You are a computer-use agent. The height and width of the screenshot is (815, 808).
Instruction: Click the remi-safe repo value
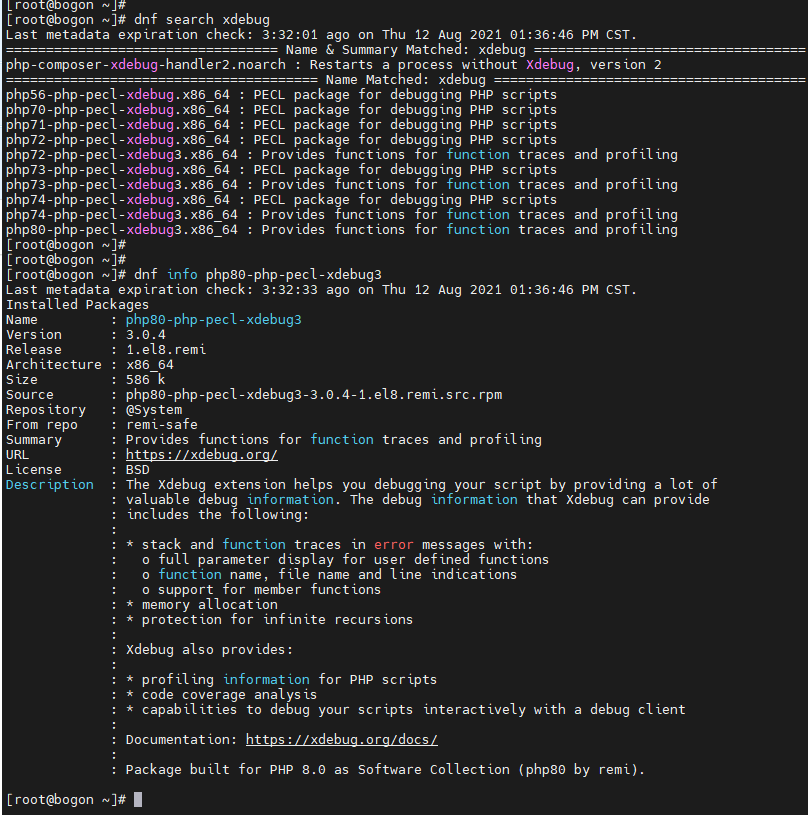tap(161, 425)
